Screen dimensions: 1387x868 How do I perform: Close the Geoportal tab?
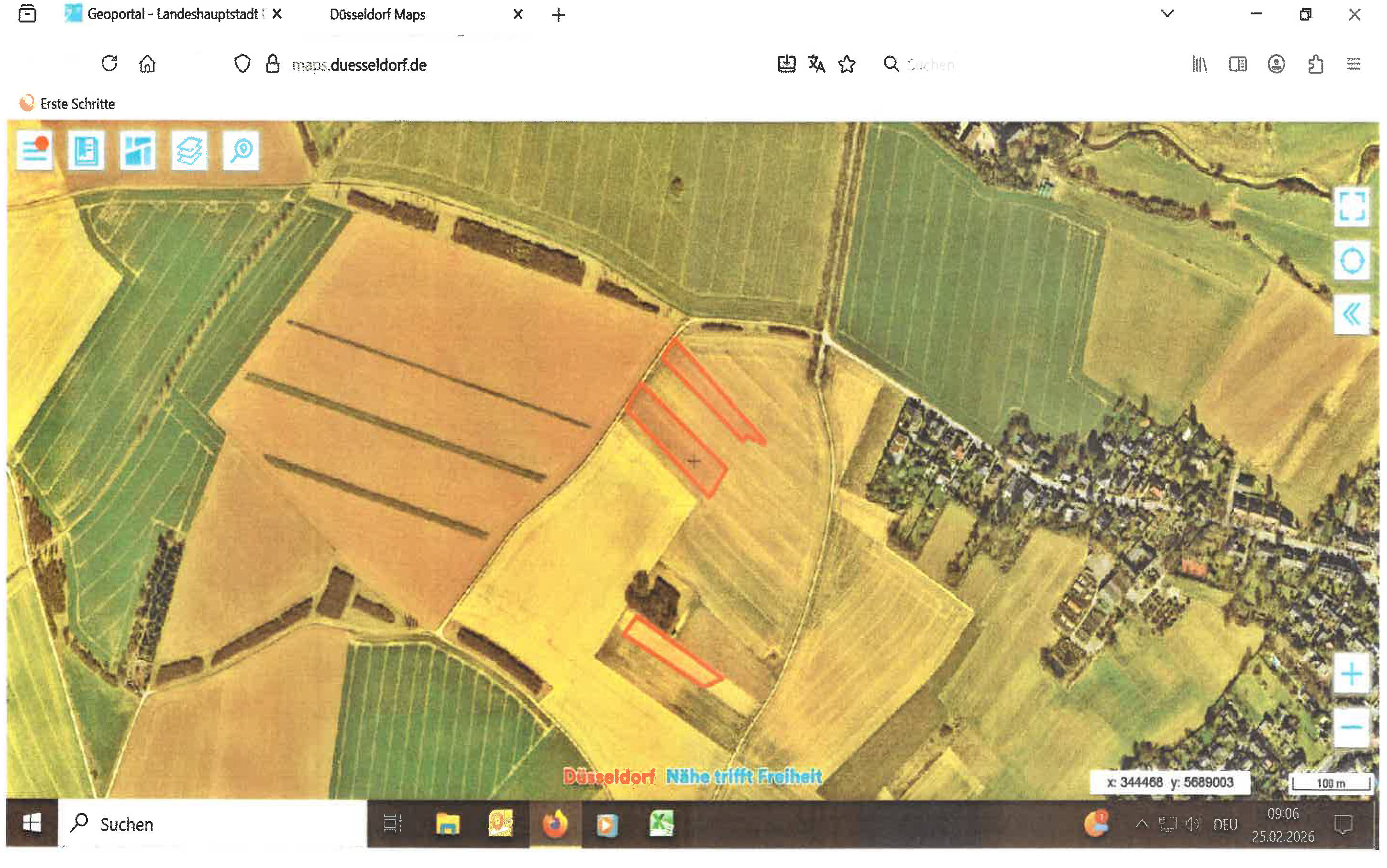point(277,14)
